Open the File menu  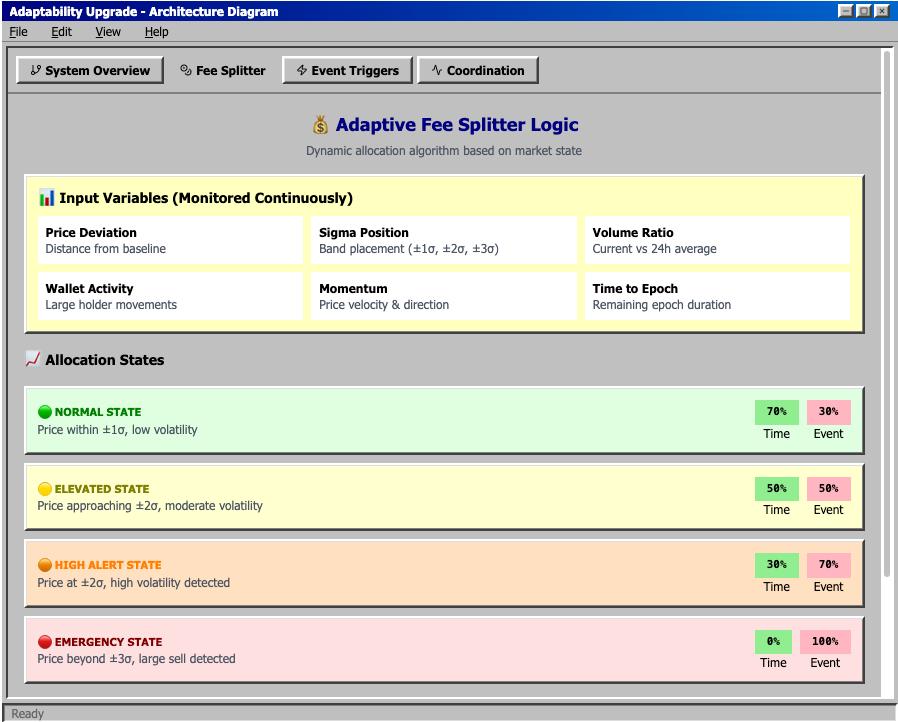click(18, 32)
